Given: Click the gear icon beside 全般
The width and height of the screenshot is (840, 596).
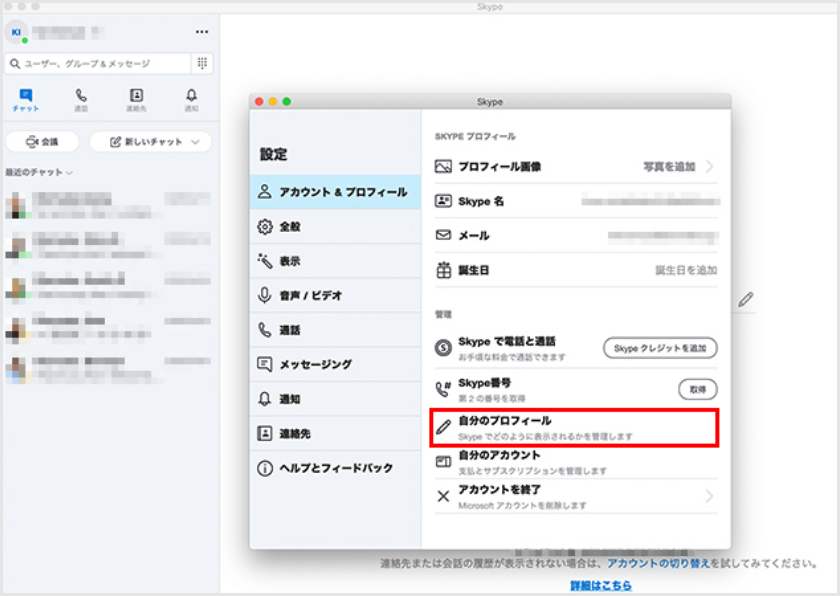Looking at the screenshot, I should (x=265, y=227).
